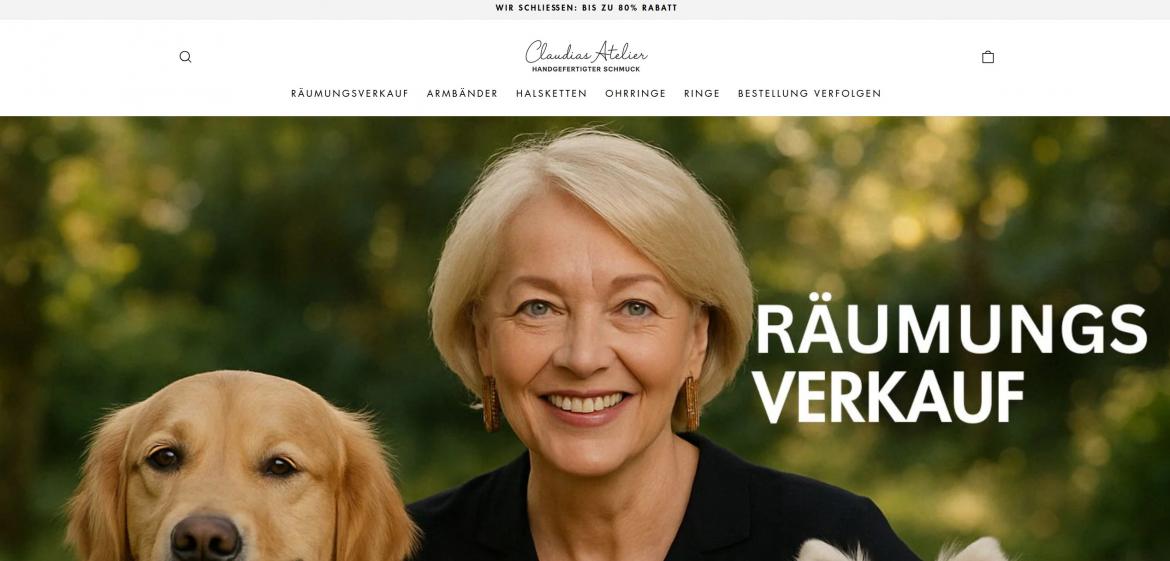Viewport: 1170px width, 561px height.
Task: Click the 80% Rabatt announcement bar
Action: pos(586,8)
